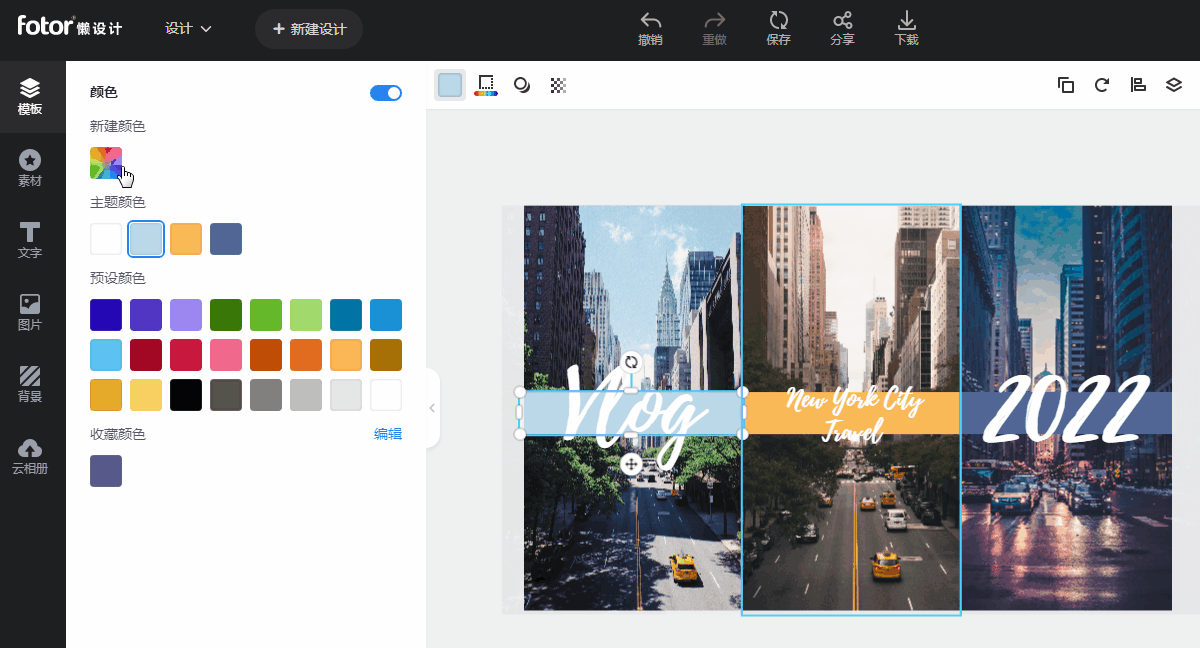Screen dimensions: 1200x648
Task: Select the New York City Travel text
Action: pyautogui.click(x=855, y=416)
